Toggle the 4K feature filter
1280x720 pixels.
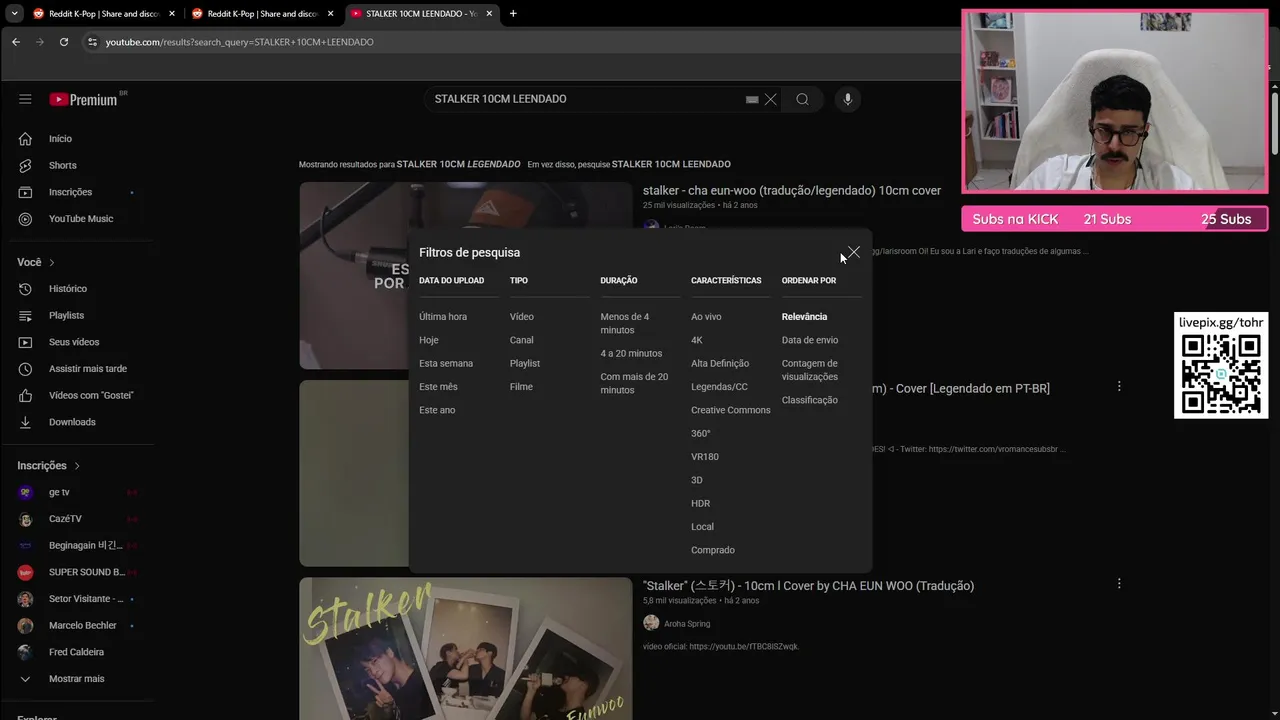[x=697, y=340]
